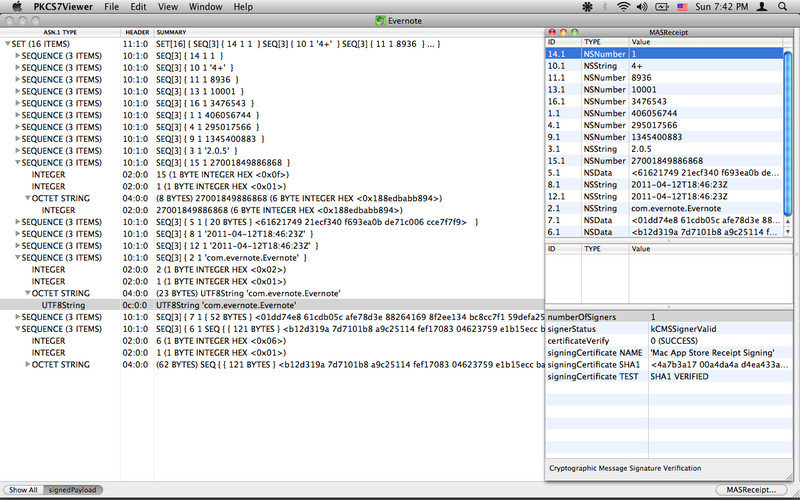The height and width of the screenshot is (500, 800).
Task: Select the 3.1 NSString 2.0.5 row
Action: click(x=664, y=149)
